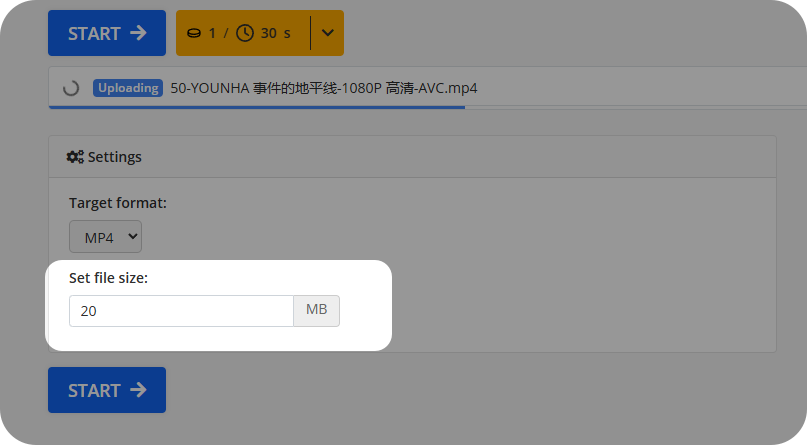Open the MP4 target format dropdown

(x=106, y=237)
